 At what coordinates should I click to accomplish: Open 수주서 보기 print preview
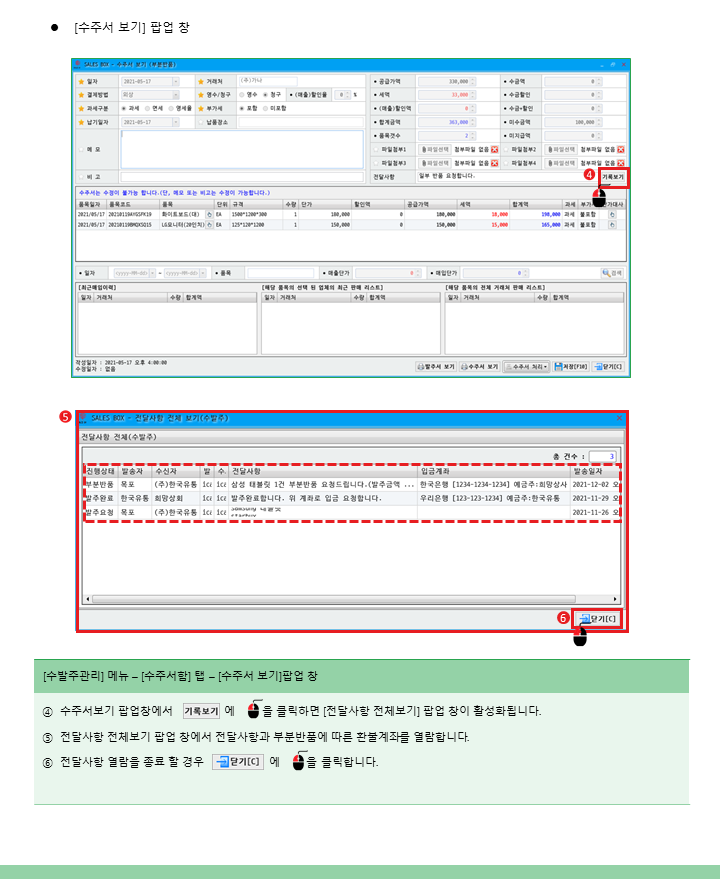pos(479,367)
